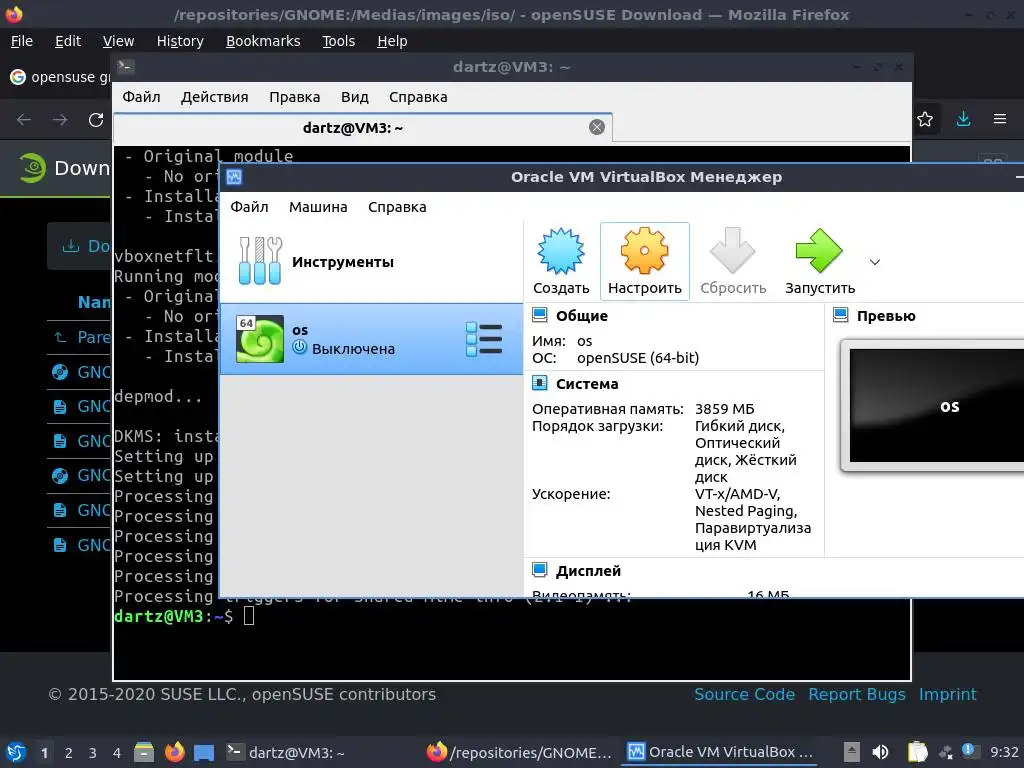Expand the dropdown arrow next to Запустить
This screenshot has height=768, width=1024.
tap(875, 262)
